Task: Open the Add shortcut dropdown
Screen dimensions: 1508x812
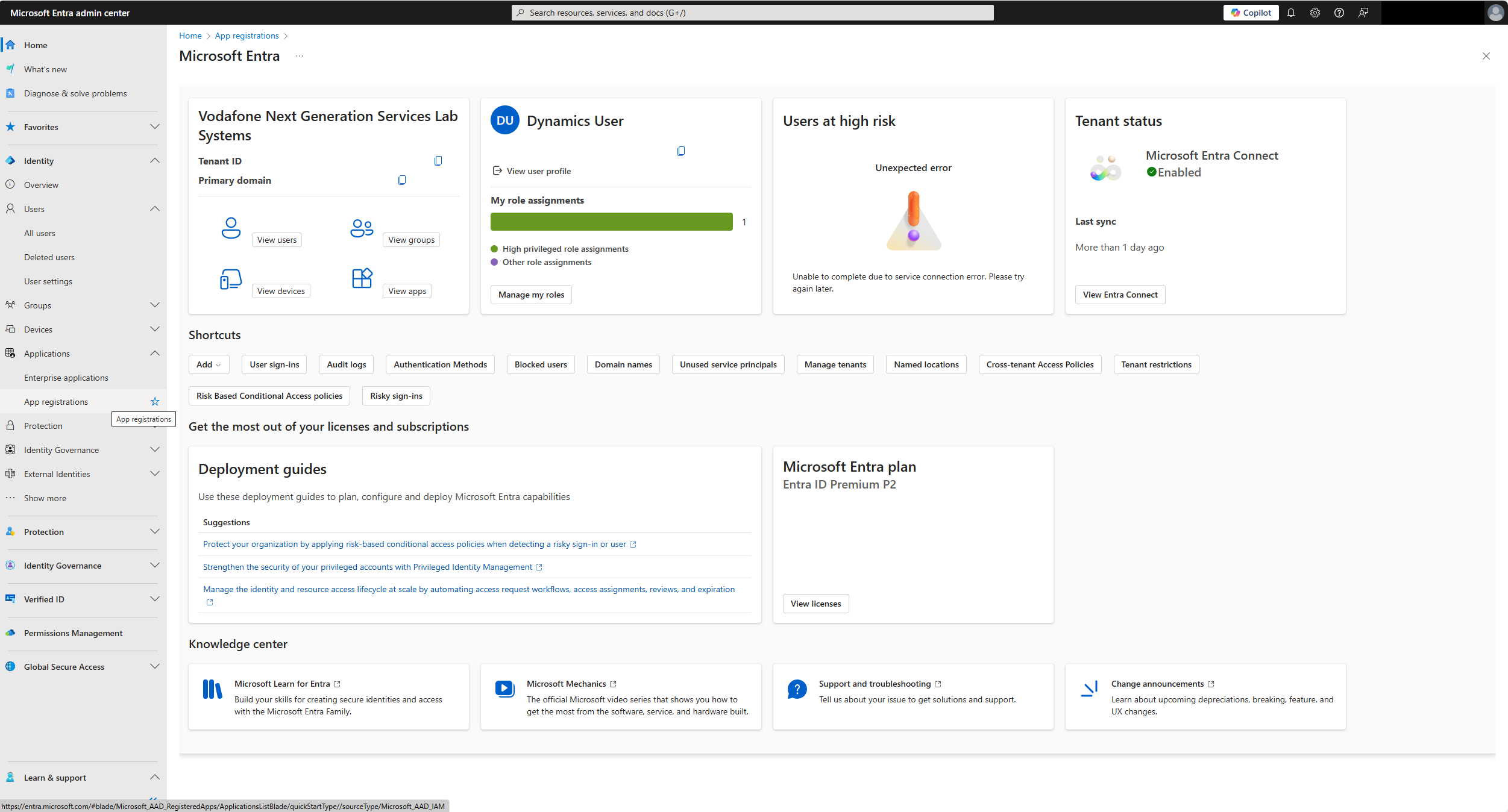Action: 209,364
